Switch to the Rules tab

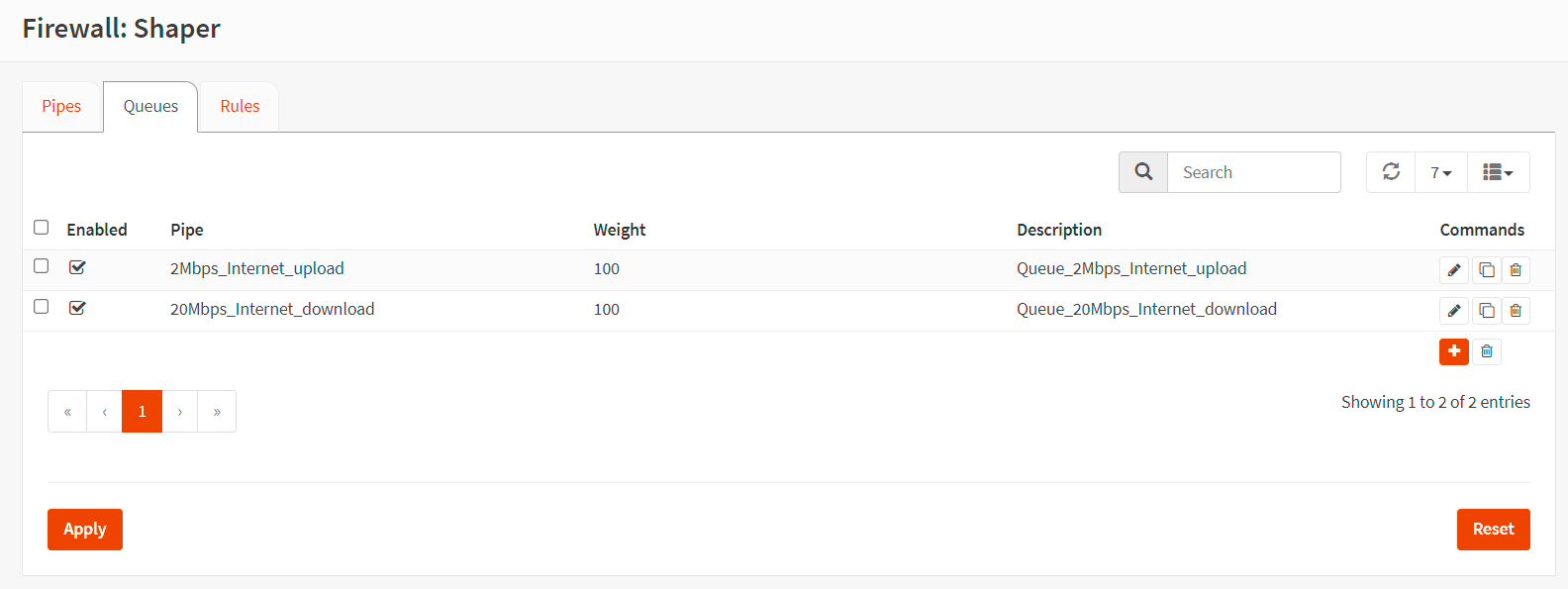240,107
